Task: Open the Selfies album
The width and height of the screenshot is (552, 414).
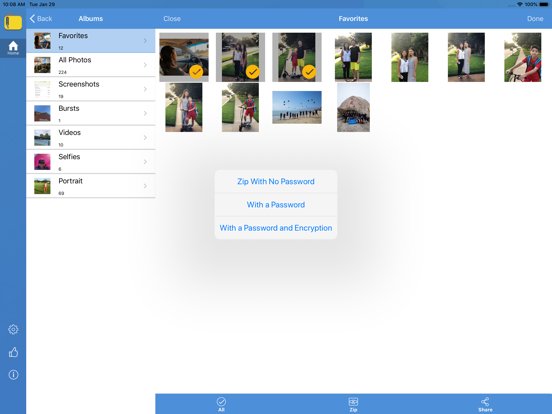Action: [91, 162]
